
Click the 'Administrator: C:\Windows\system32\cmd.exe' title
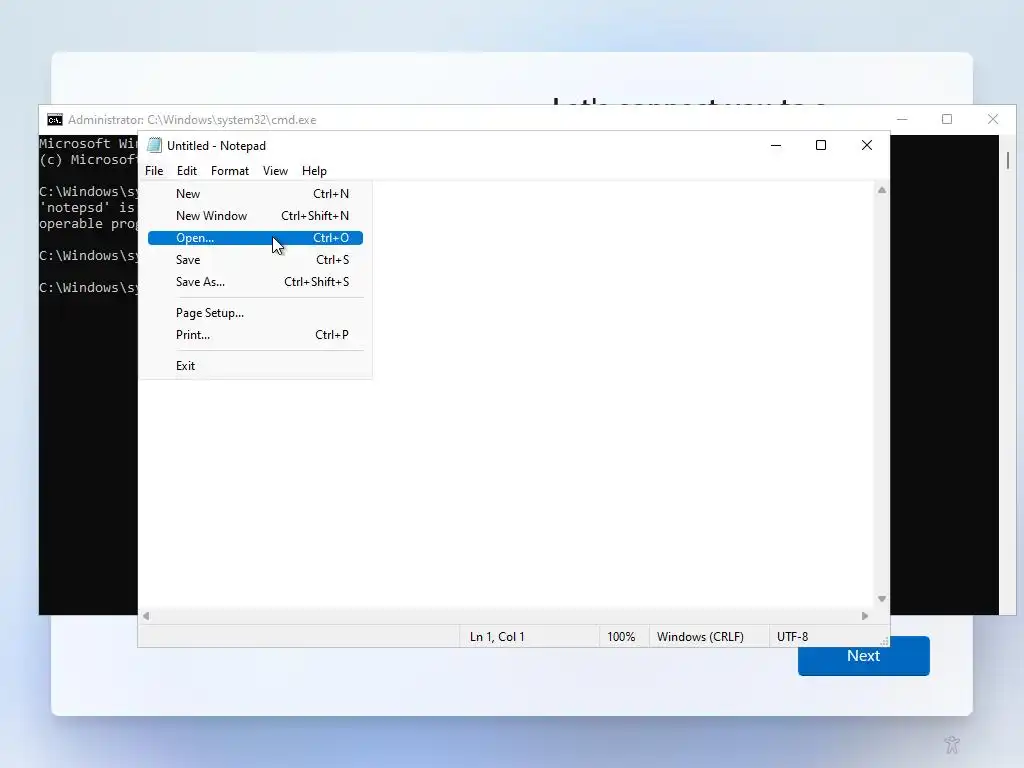pyautogui.click(x=192, y=120)
